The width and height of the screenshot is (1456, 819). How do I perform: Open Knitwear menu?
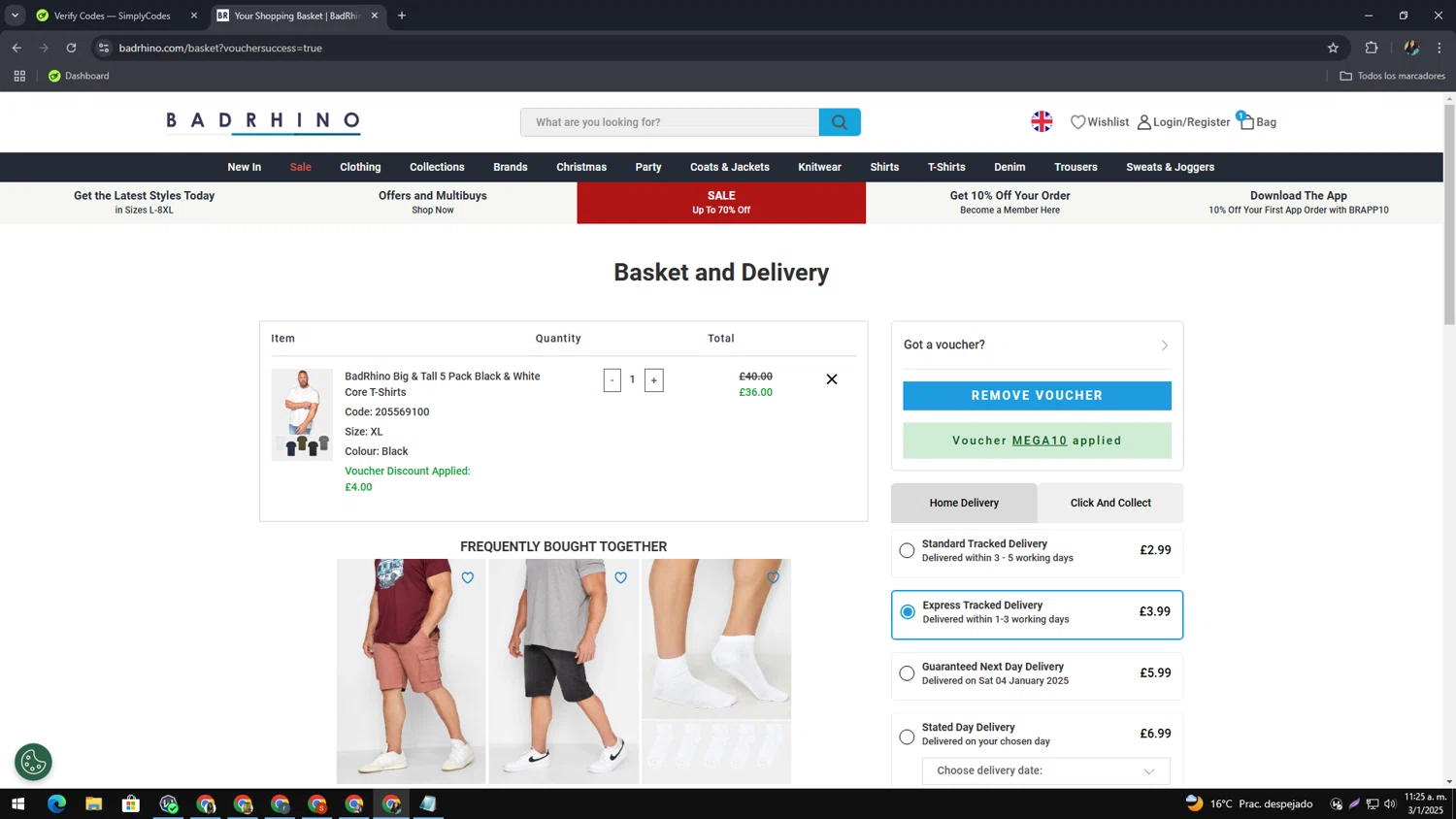[x=819, y=167]
